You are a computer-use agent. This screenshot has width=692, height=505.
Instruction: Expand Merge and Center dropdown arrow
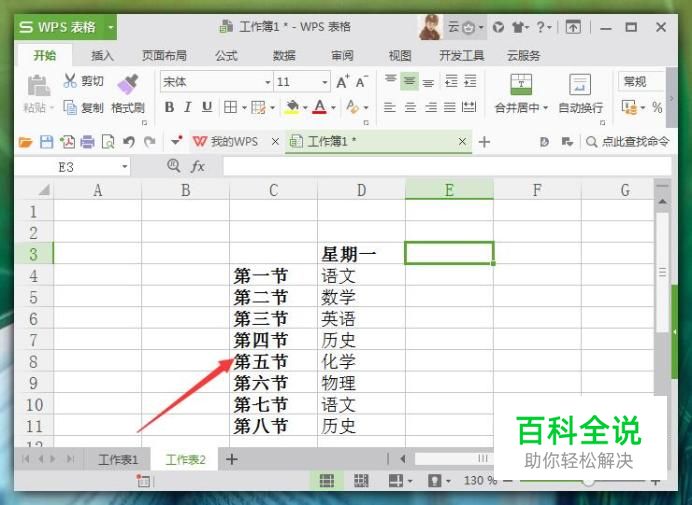[545, 108]
